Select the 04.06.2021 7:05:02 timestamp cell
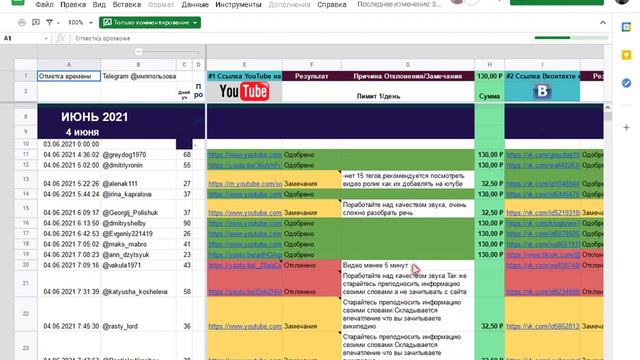640x360 pixels. click(69, 244)
